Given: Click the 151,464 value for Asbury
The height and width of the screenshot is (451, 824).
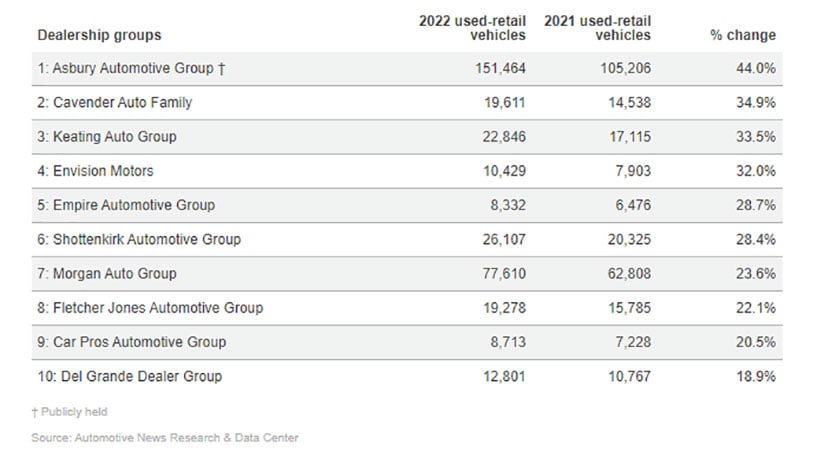Looking at the screenshot, I should click(496, 68).
